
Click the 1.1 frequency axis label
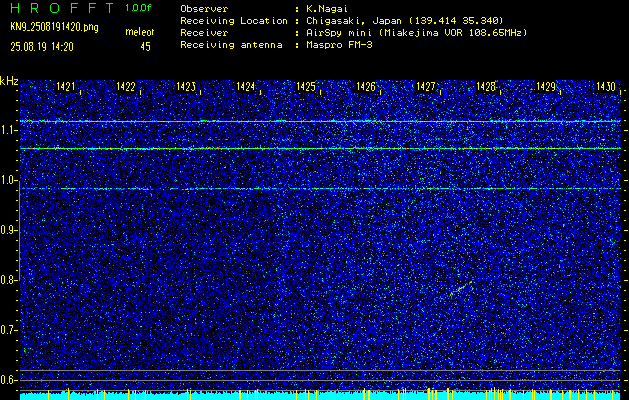coord(7,130)
